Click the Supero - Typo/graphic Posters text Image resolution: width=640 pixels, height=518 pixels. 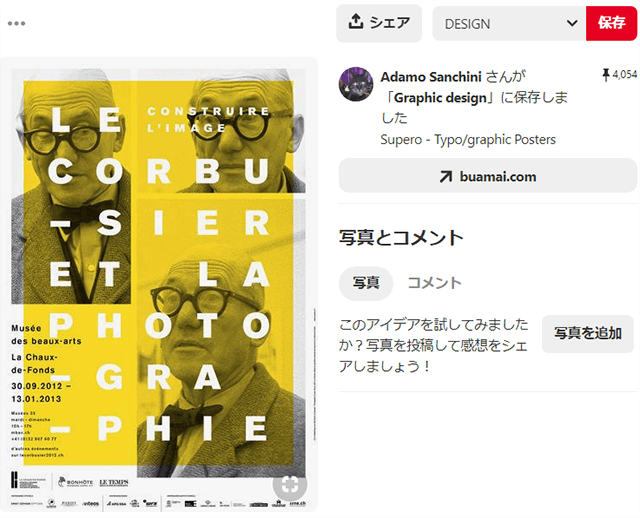[x=468, y=140]
